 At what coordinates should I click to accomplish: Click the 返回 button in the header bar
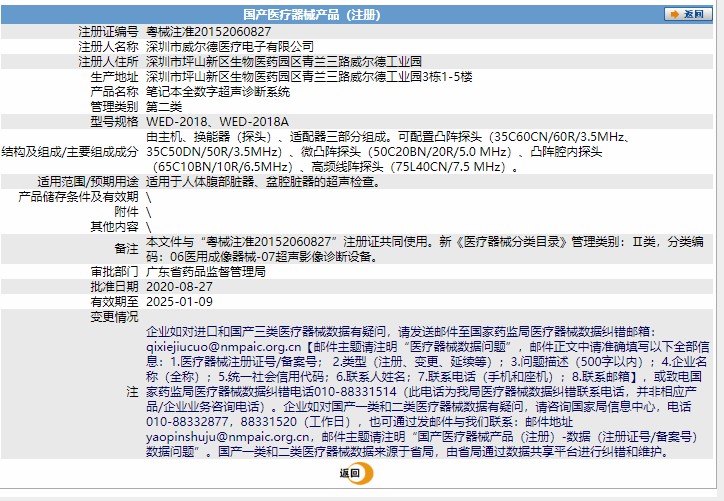687,14
